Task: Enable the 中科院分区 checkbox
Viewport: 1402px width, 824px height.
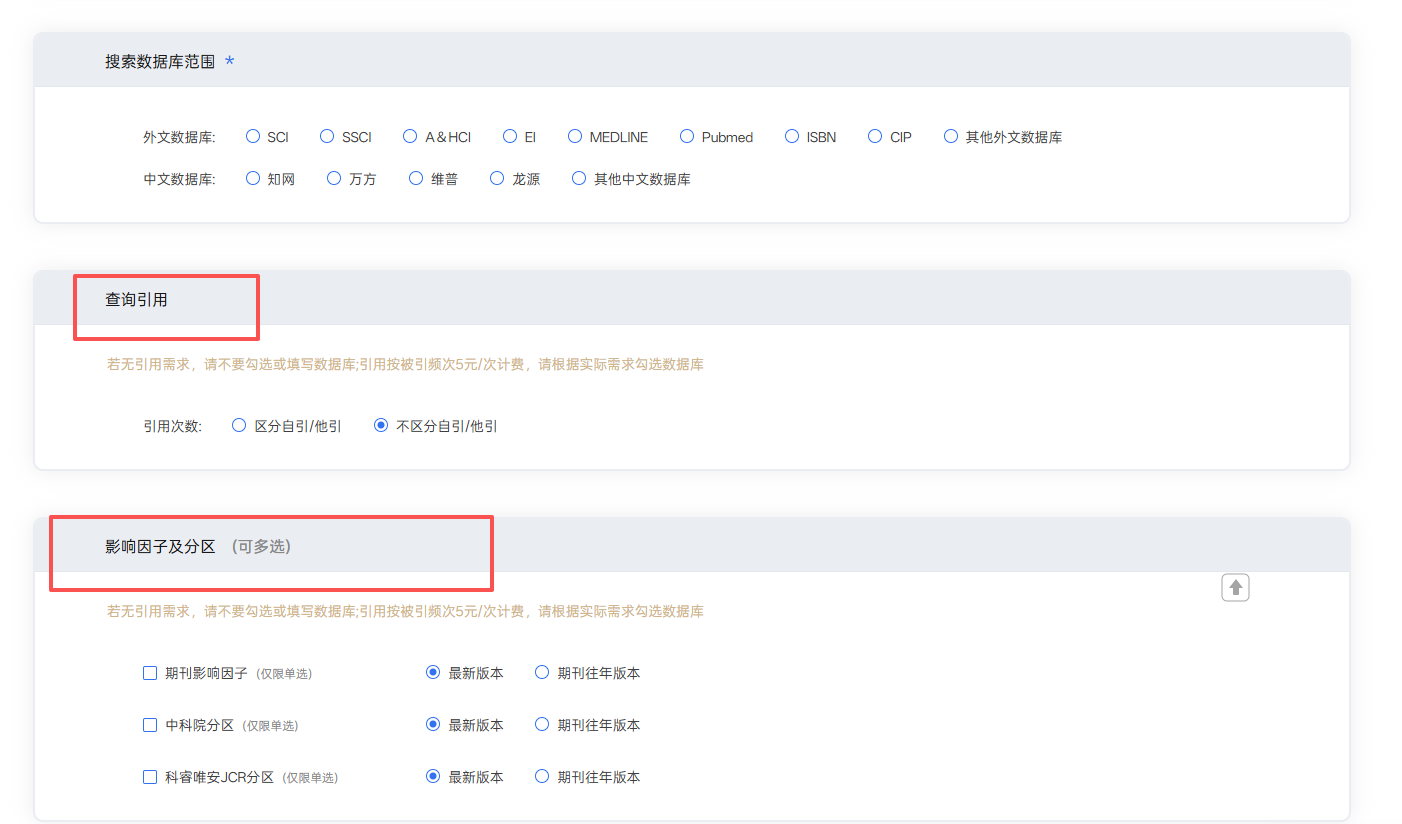Action: (150, 724)
